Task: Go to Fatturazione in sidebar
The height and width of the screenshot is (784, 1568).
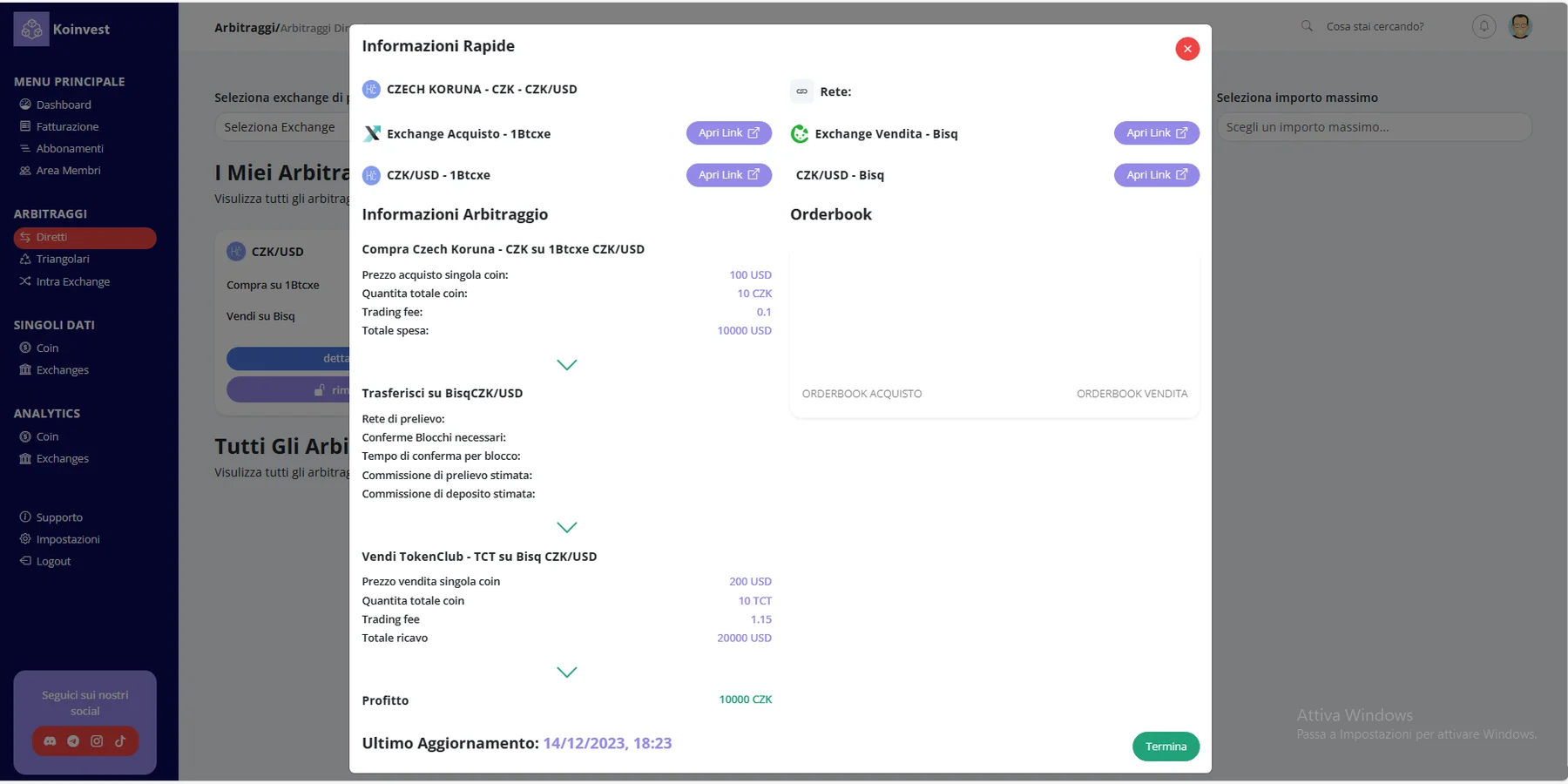Action: pyautogui.click(x=67, y=126)
